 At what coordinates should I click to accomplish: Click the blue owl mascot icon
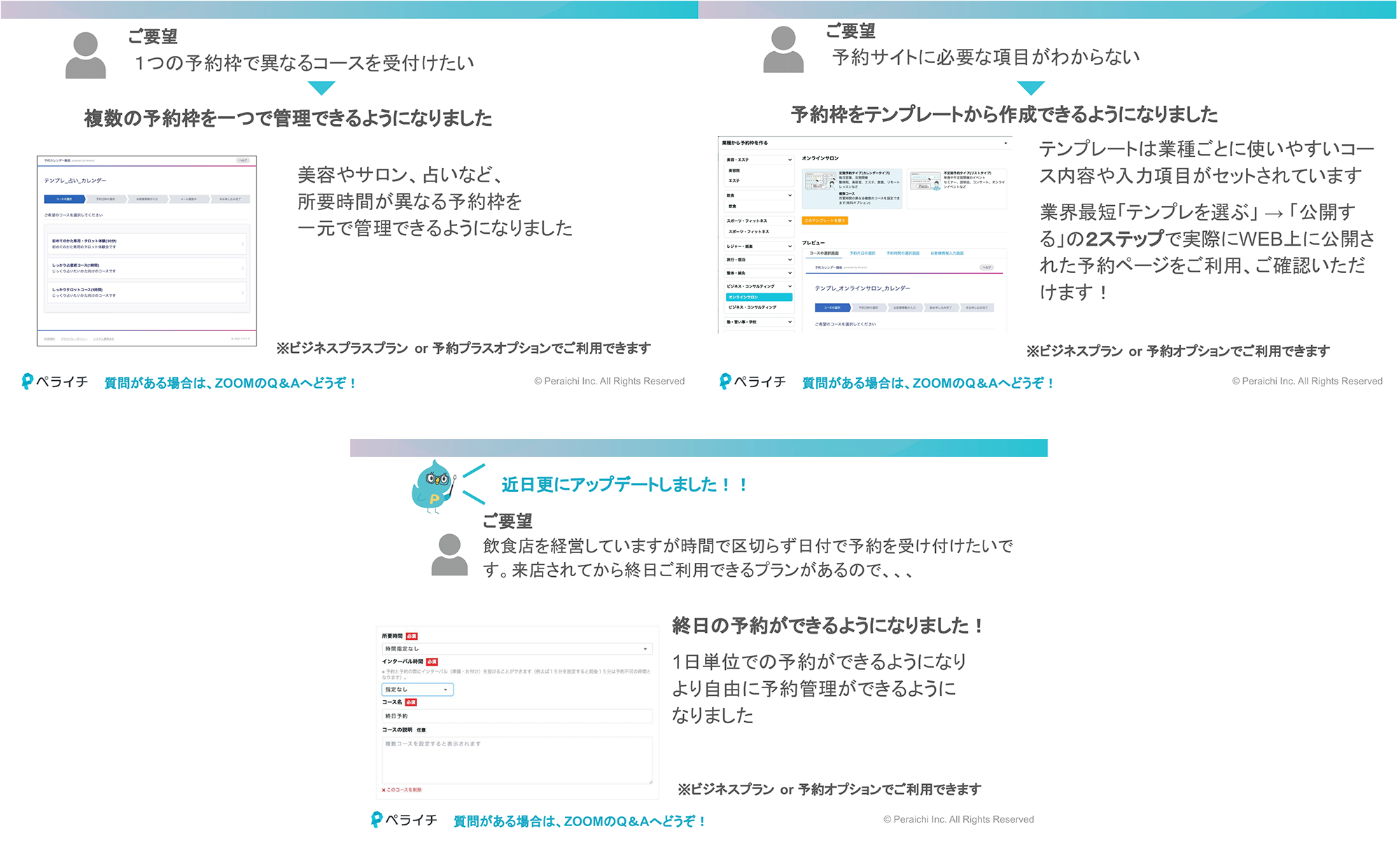point(433,487)
